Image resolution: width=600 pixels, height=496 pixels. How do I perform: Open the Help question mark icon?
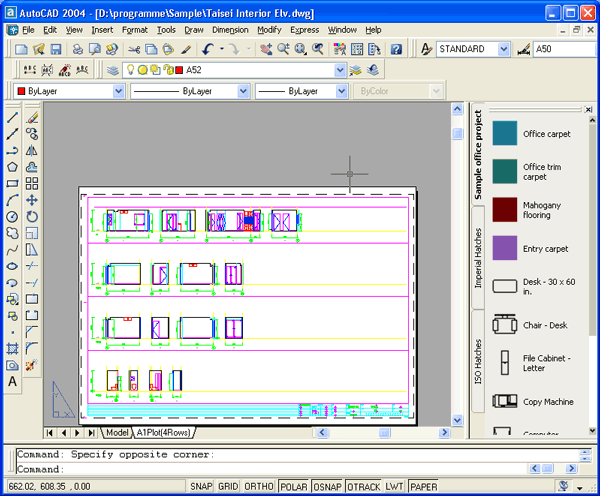pyautogui.click(x=397, y=49)
